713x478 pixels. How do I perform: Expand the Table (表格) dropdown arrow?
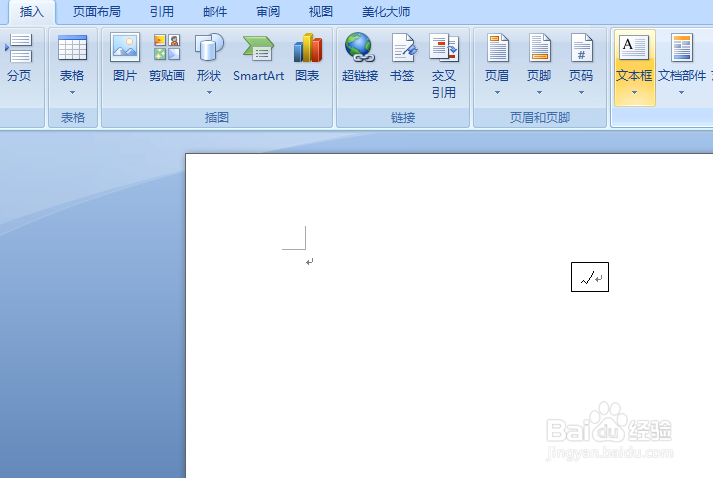tap(72, 92)
